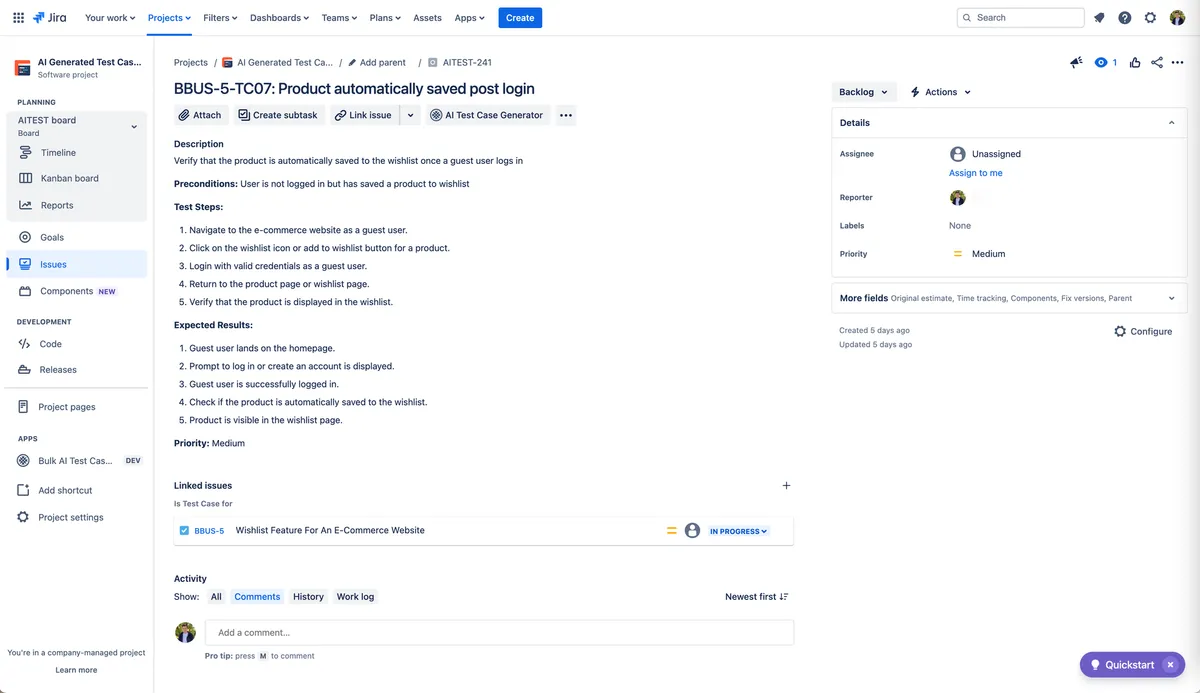Image resolution: width=1200 pixels, height=693 pixels.
Task: Click the Add a comment field
Action: coord(499,632)
